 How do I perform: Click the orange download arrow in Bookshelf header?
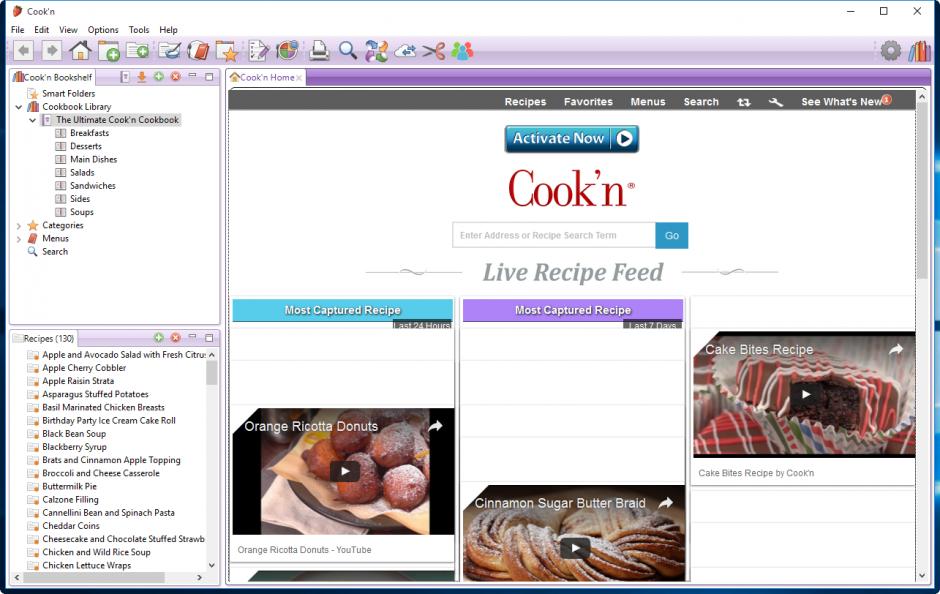point(141,77)
